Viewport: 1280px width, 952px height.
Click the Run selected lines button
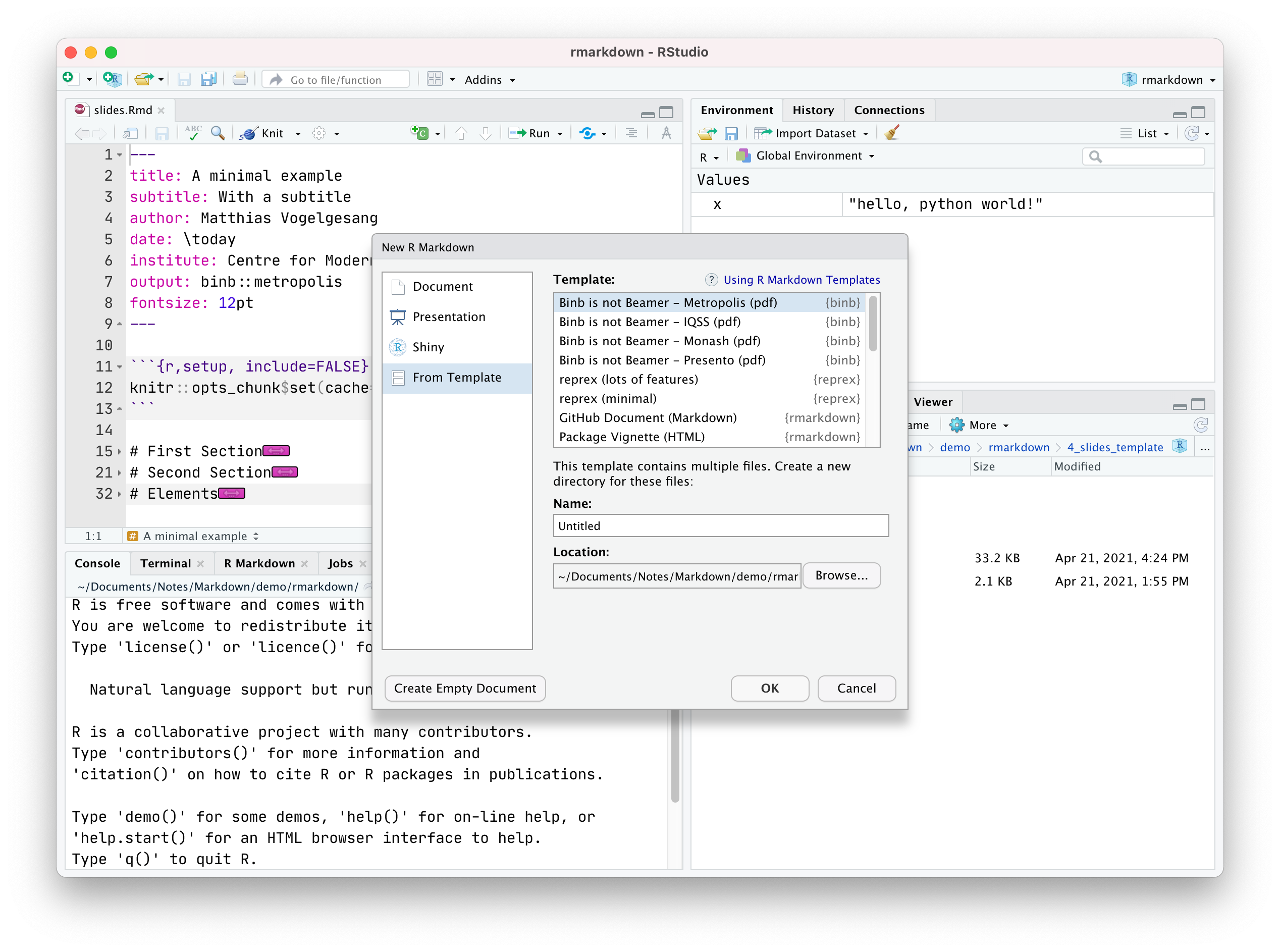(x=529, y=133)
